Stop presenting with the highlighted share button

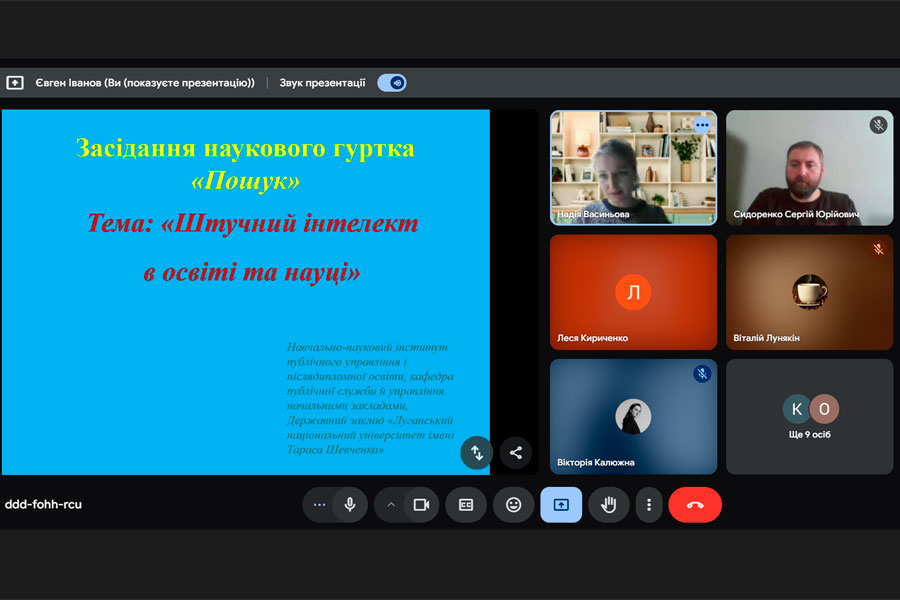click(561, 505)
